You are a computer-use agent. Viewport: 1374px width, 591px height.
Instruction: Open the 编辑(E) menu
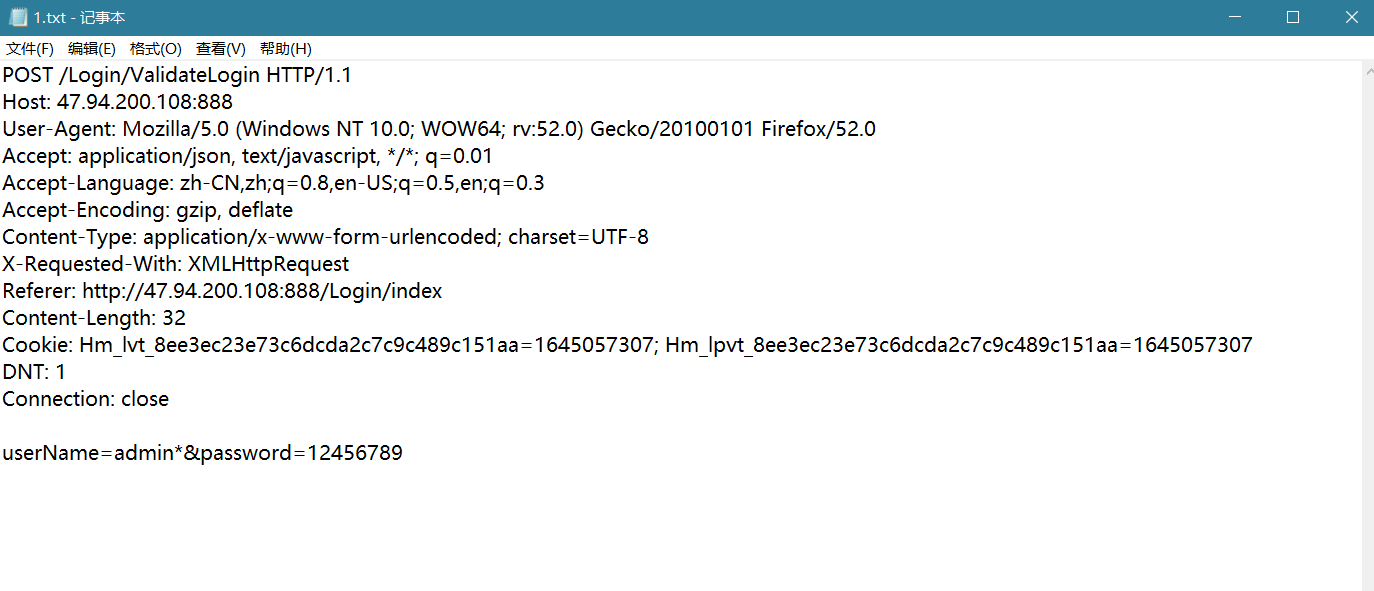pyautogui.click(x=92, y=49)
